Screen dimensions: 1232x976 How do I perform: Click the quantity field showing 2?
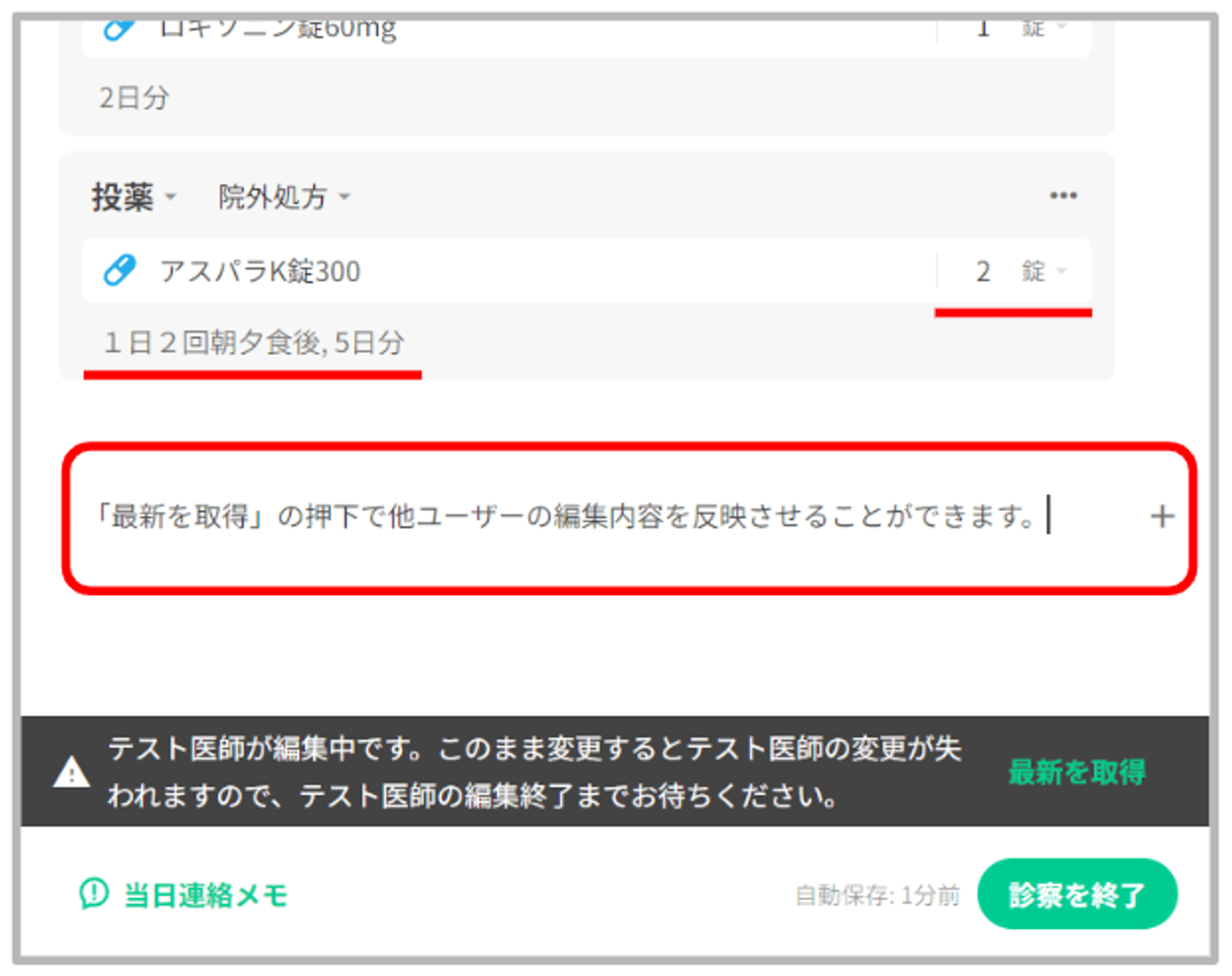(982, 272)
